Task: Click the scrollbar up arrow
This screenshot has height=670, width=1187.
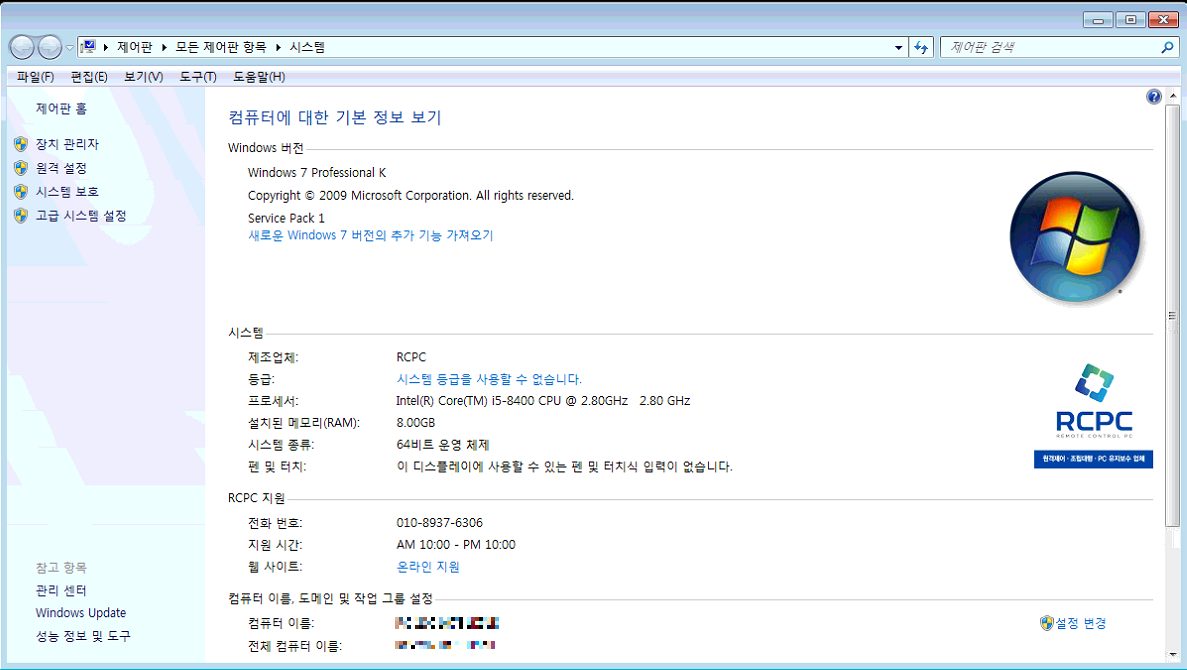Action: pos(1173,96)
